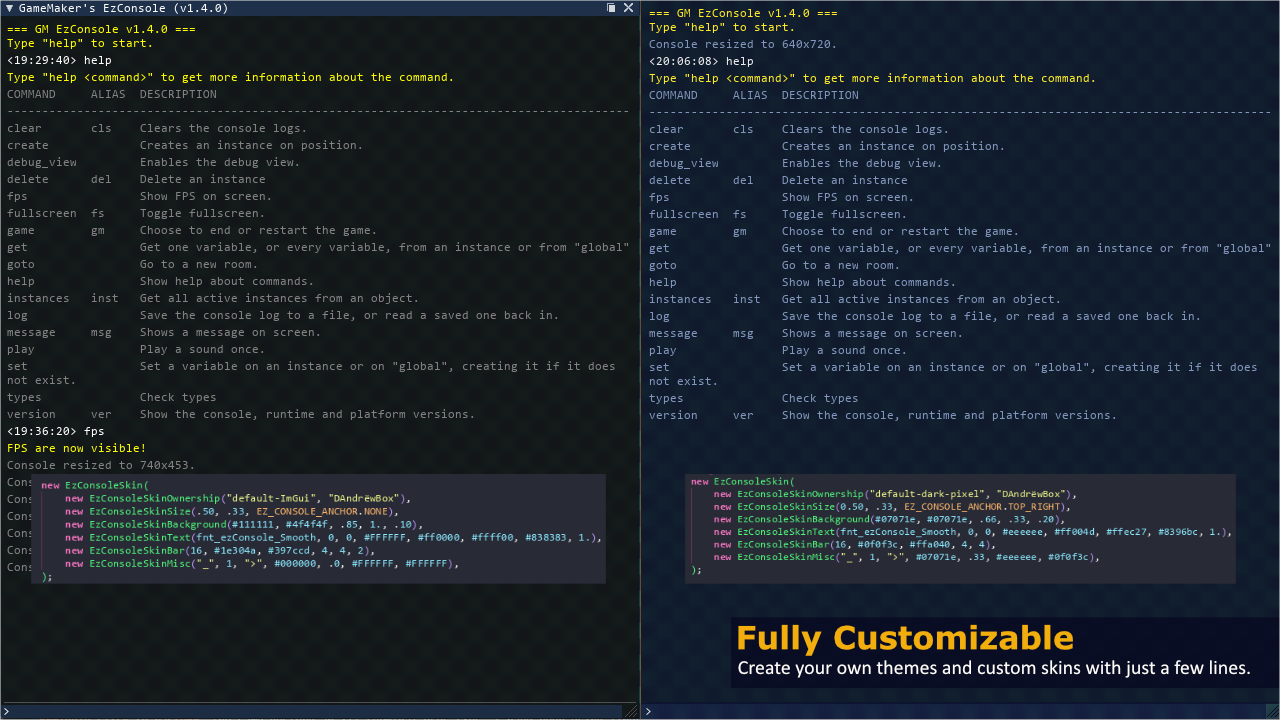Select 'version' command row in right console

(x=883, y=415)
